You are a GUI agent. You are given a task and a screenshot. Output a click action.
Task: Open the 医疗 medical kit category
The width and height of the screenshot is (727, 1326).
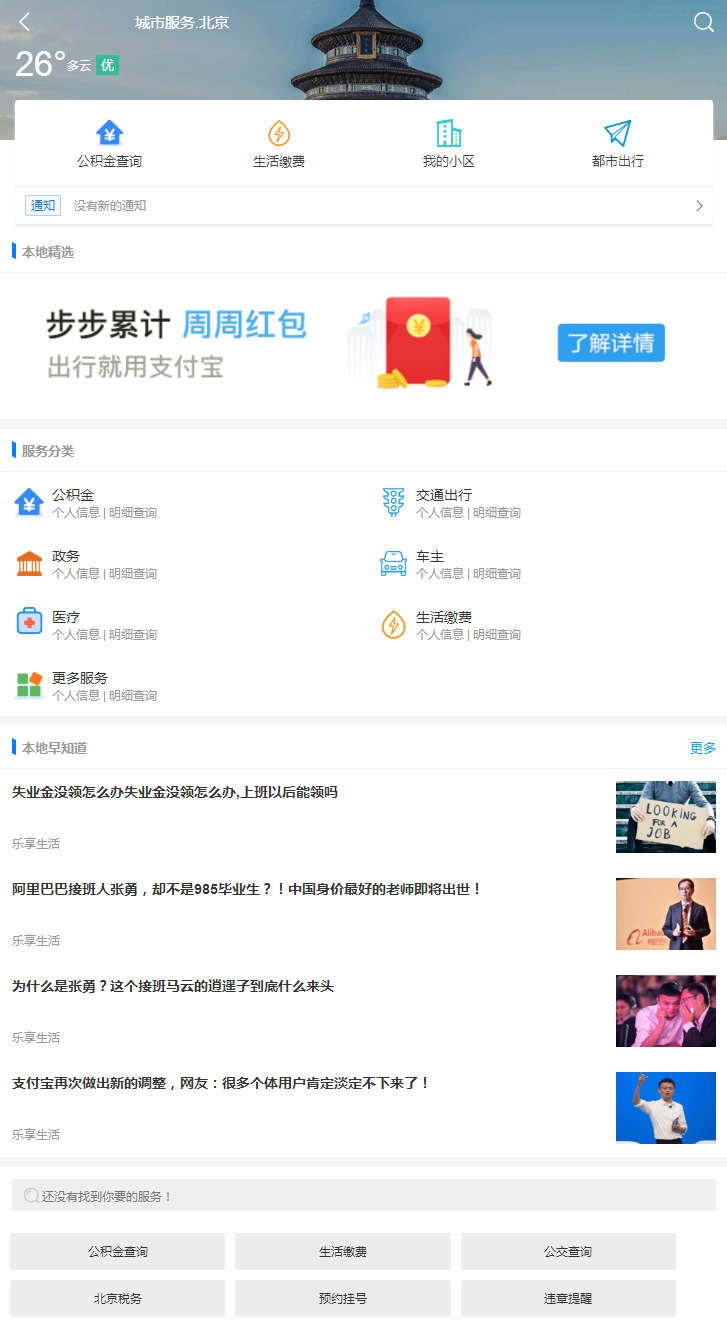point(29,623)
